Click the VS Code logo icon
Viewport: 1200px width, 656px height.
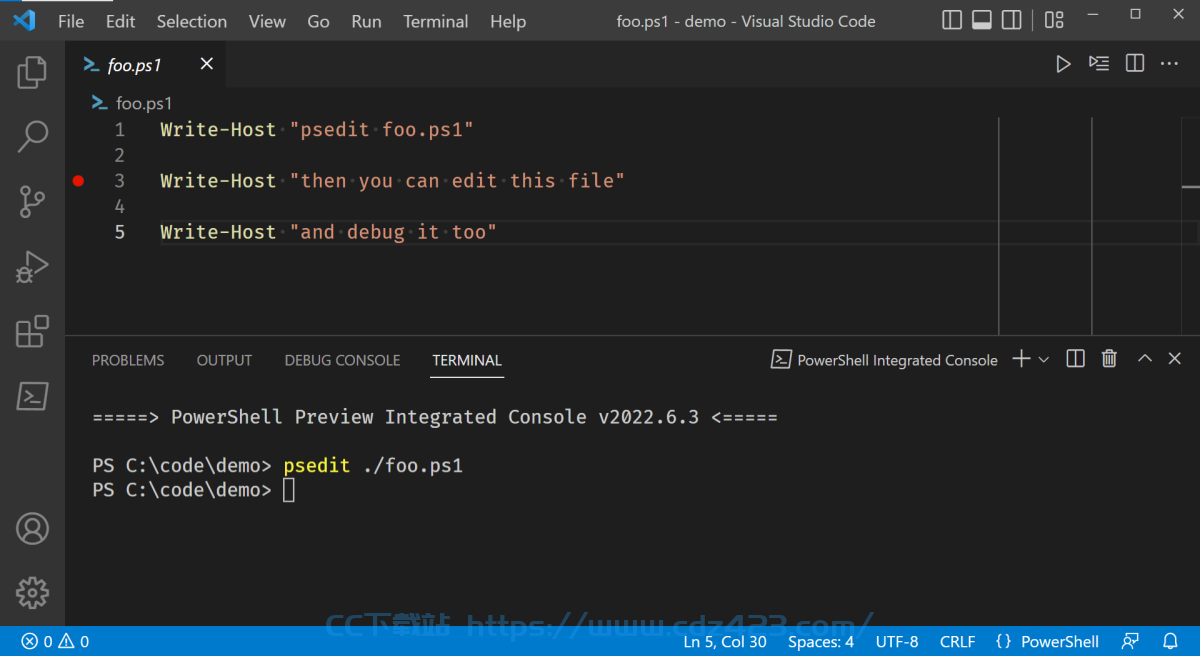(x=24, y=20)
